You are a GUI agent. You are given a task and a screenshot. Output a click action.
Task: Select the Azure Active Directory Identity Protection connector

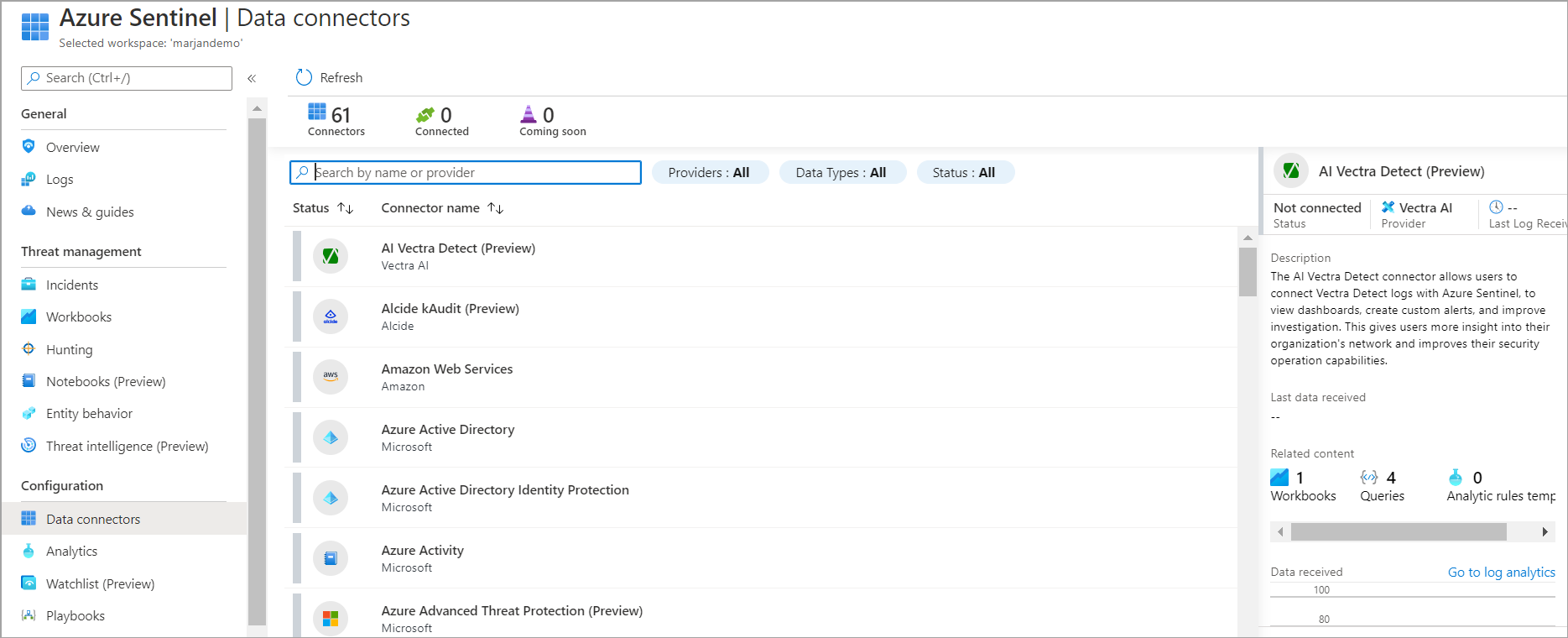coord(763,498)
